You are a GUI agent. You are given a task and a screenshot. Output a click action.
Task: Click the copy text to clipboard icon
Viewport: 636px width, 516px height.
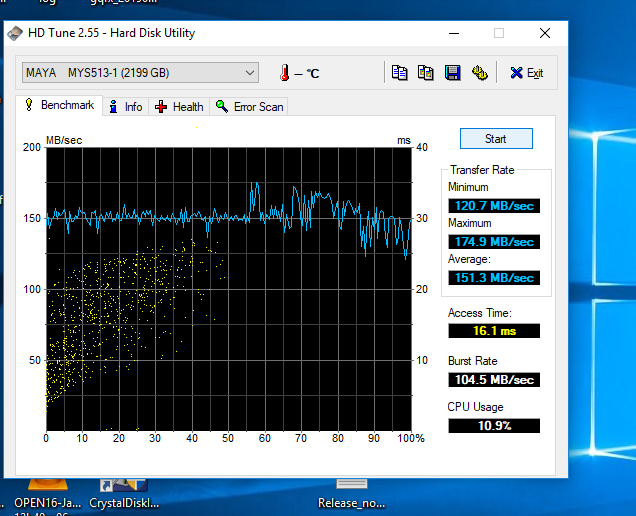(399, 73)
